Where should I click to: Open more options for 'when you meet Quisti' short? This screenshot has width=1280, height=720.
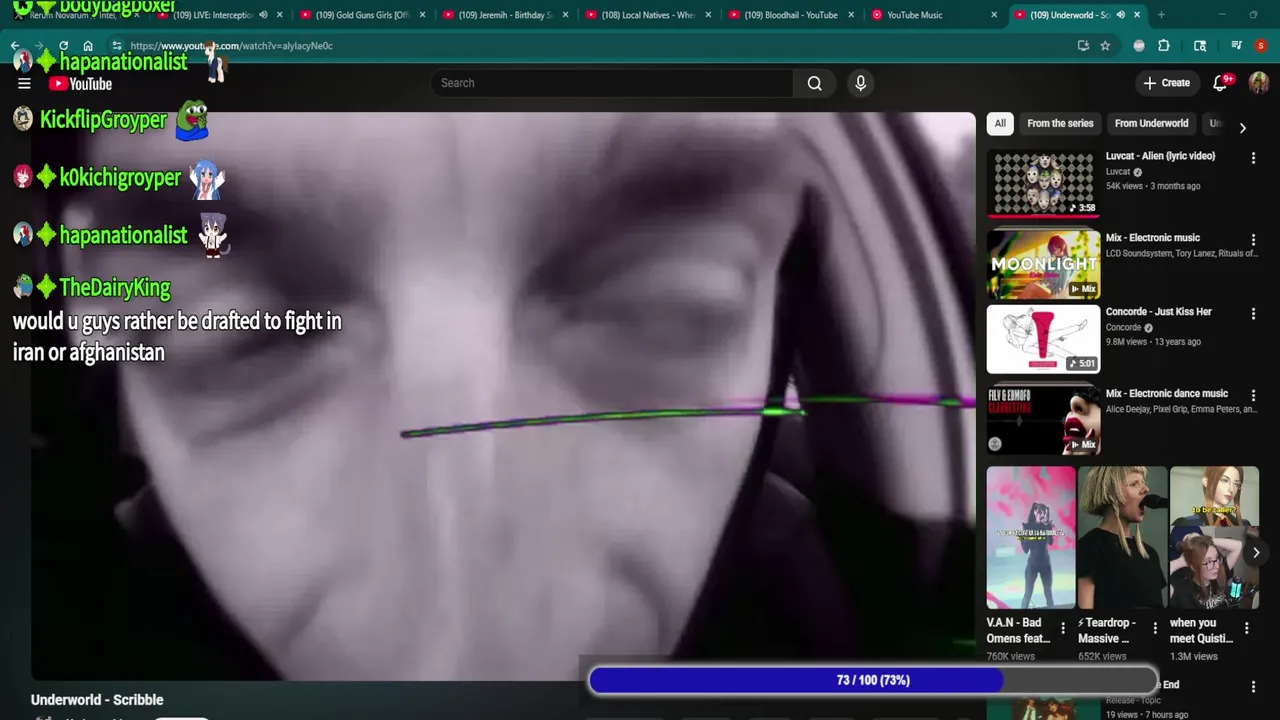(x=1246, y=628)
